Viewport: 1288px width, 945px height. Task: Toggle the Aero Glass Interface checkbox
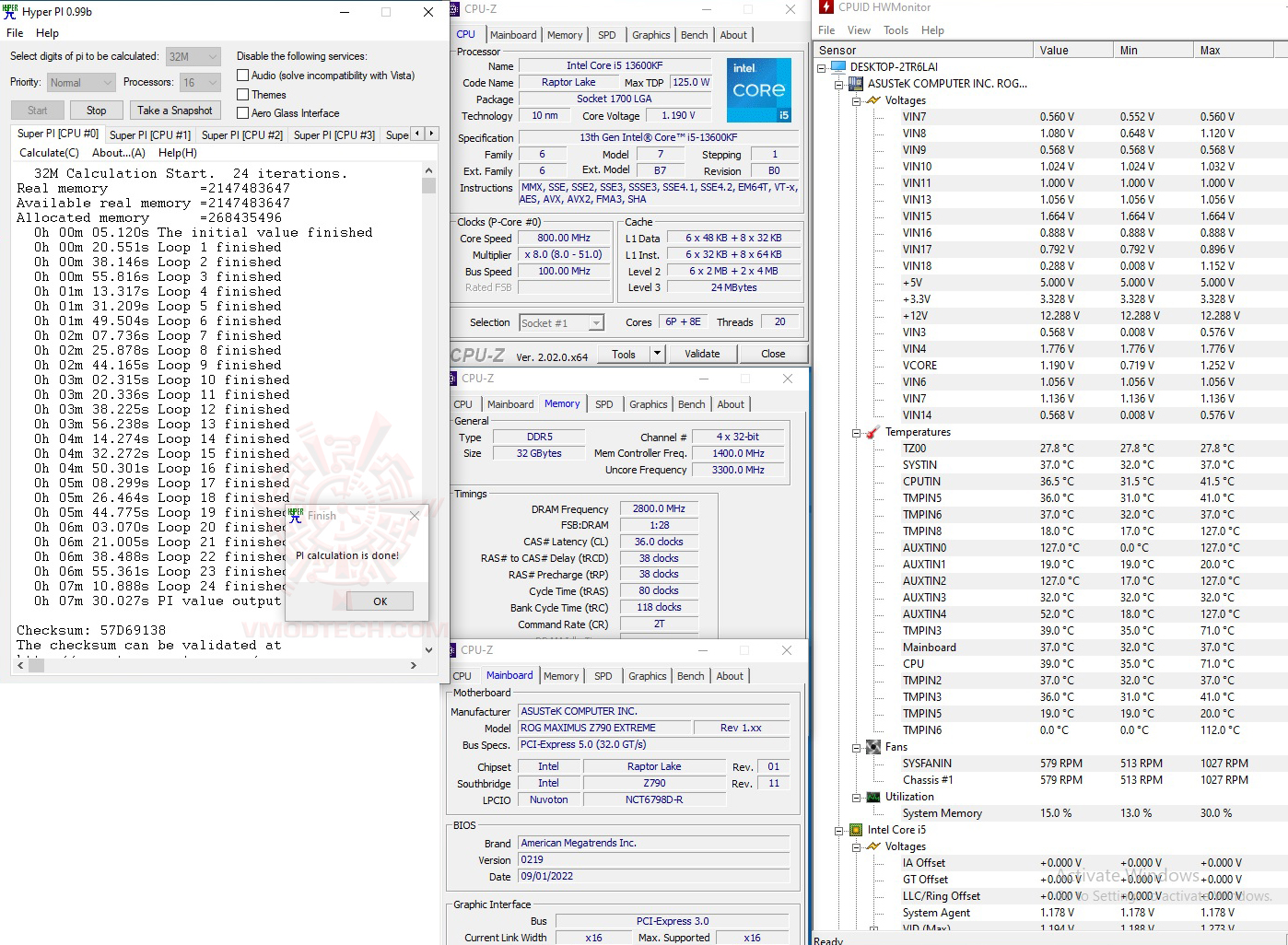tap(243, 113)
